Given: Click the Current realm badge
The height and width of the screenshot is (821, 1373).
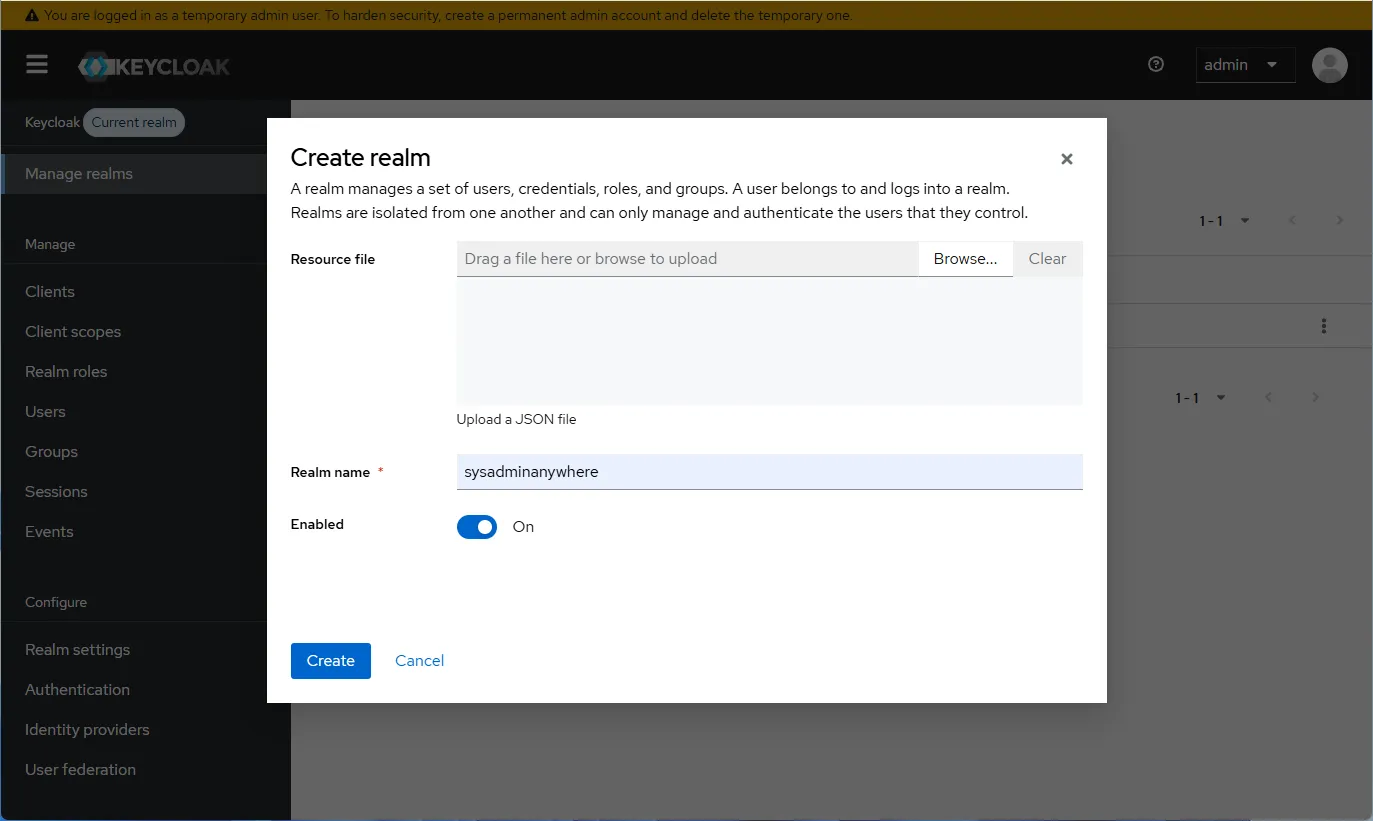Looking at the screenshot, I should click(x=133, y=122).
